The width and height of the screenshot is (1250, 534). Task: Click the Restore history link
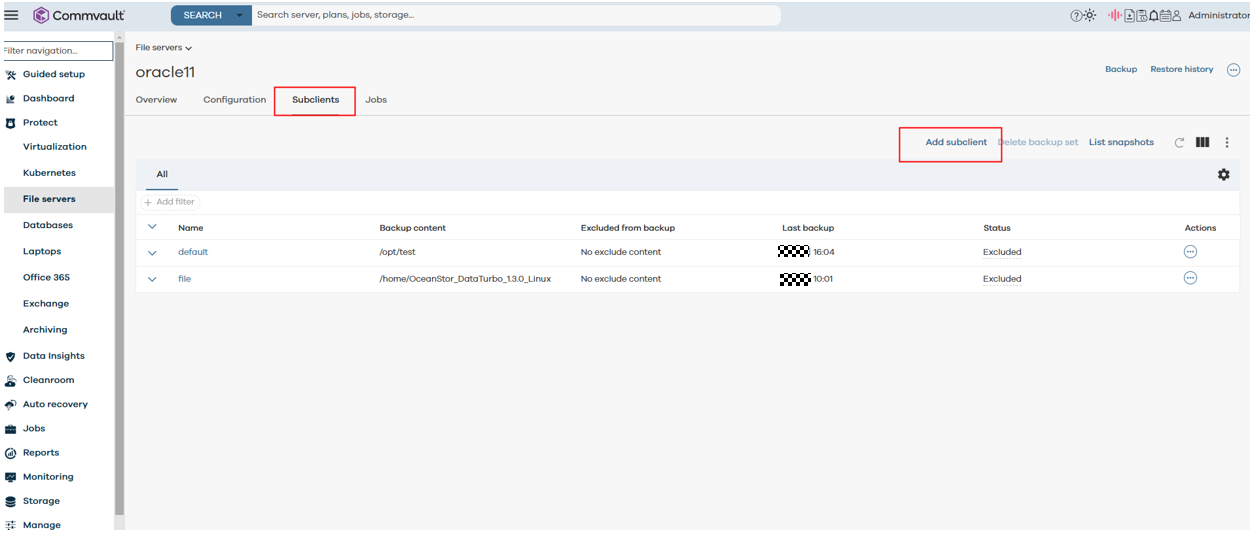(1181, 70)
